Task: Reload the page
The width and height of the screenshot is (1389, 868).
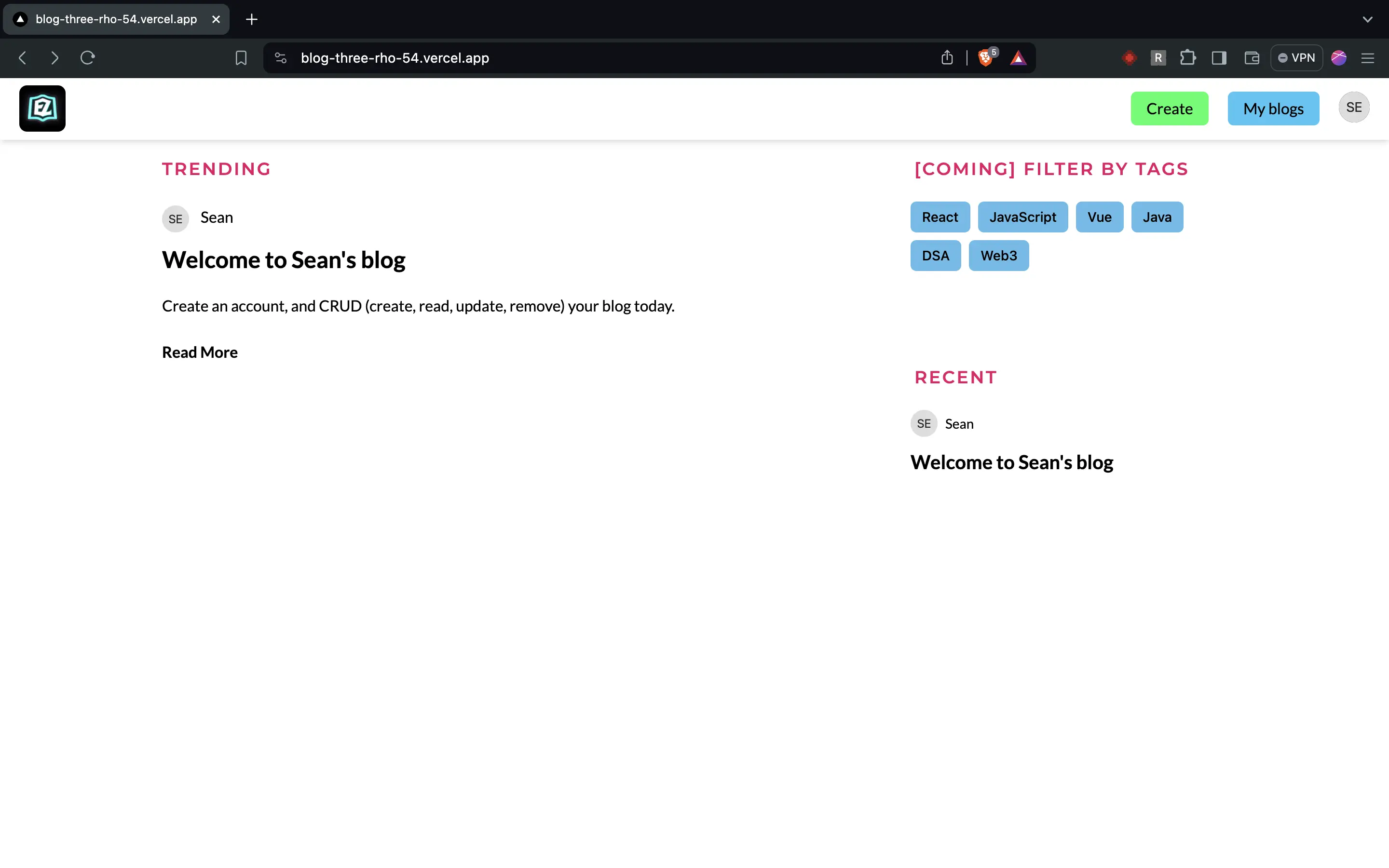Action: (87, 58)
